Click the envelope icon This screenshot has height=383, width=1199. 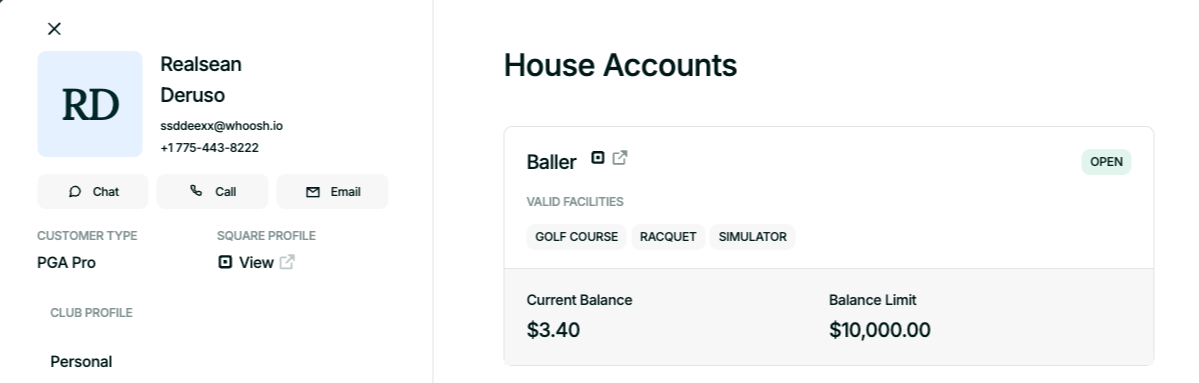coord(313,192)
